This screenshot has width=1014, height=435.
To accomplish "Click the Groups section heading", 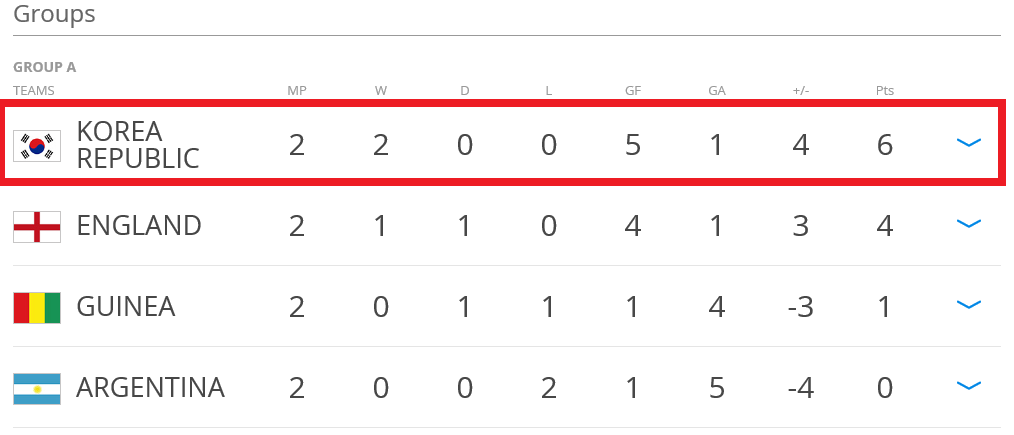I will coord(54,14).
